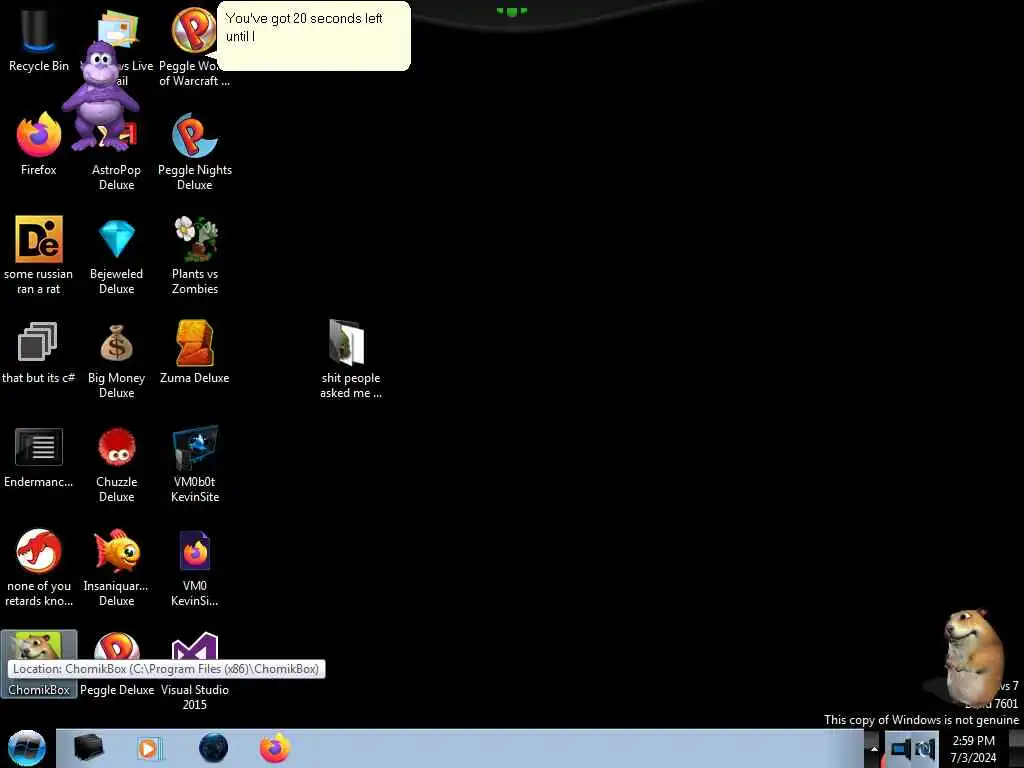This screenshot has width=1024, height=768.
Task: Select the AstroPop Deluxe desktop icon
Action: point(116,157)
